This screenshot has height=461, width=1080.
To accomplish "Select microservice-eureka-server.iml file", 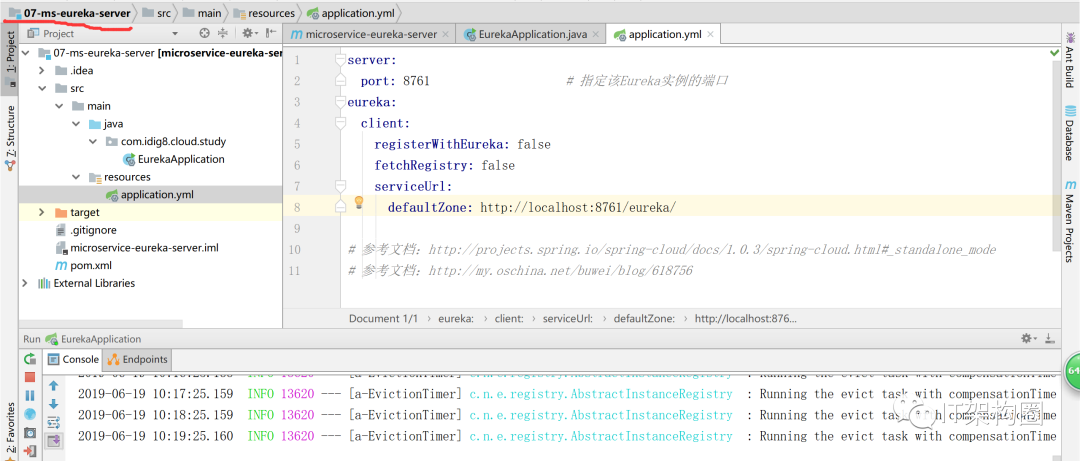I will (x=137, y=247).
